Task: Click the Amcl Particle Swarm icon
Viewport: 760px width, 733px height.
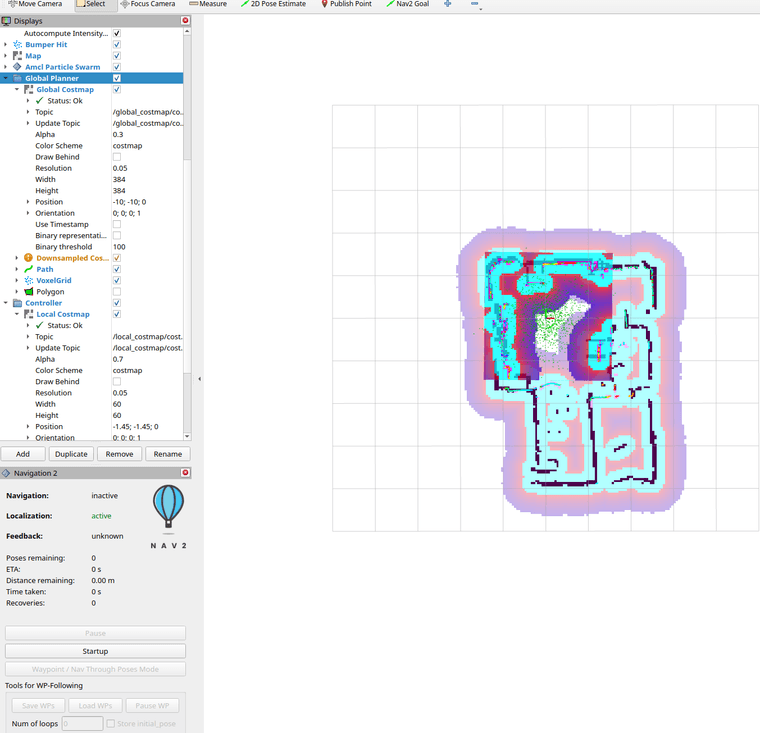Action: pos(17,67)
